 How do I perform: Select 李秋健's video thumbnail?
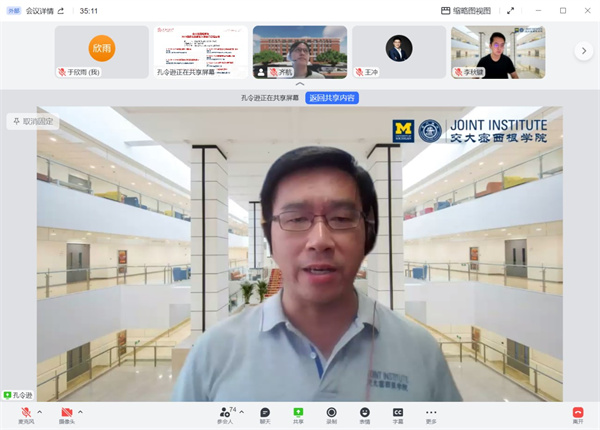pyautogui.click(x=484, y=51)
